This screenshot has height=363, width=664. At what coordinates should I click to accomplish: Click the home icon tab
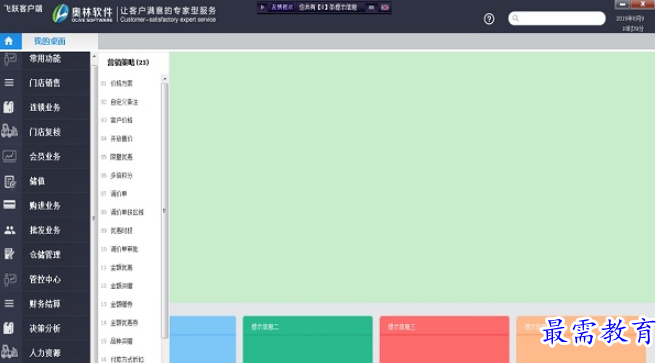(9, 41)
